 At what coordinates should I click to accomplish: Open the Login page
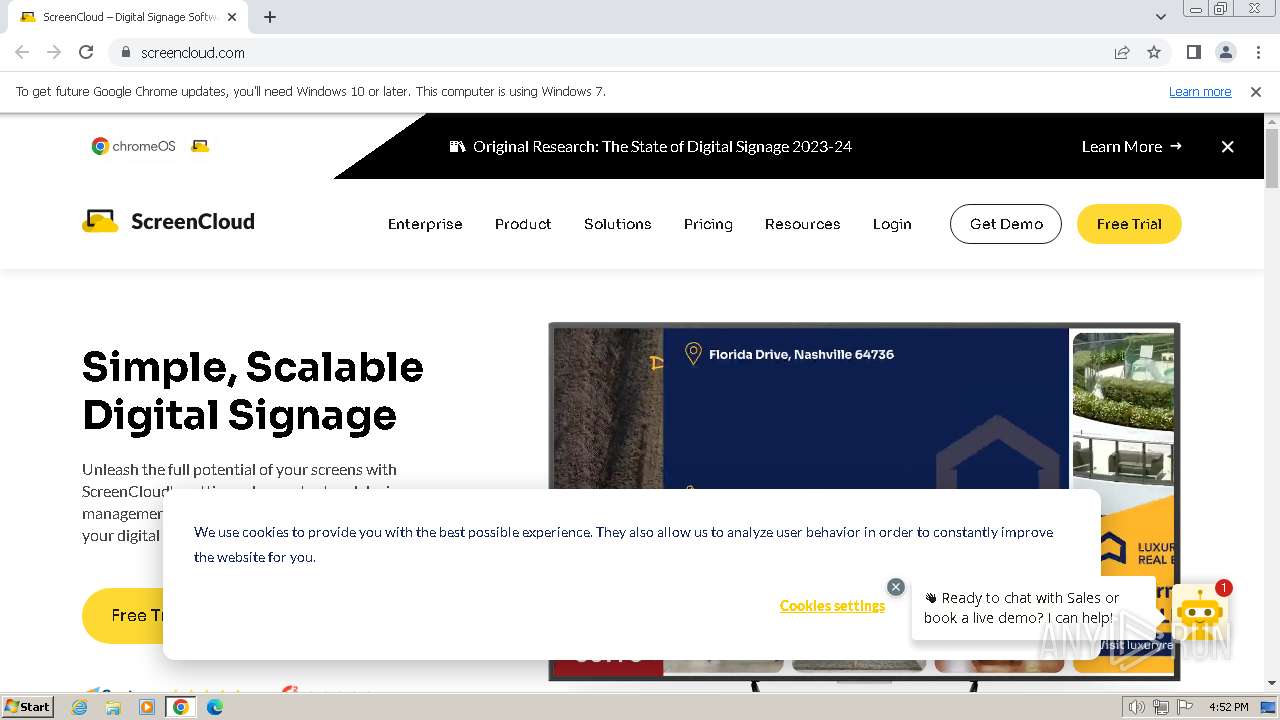coord(892,224)
